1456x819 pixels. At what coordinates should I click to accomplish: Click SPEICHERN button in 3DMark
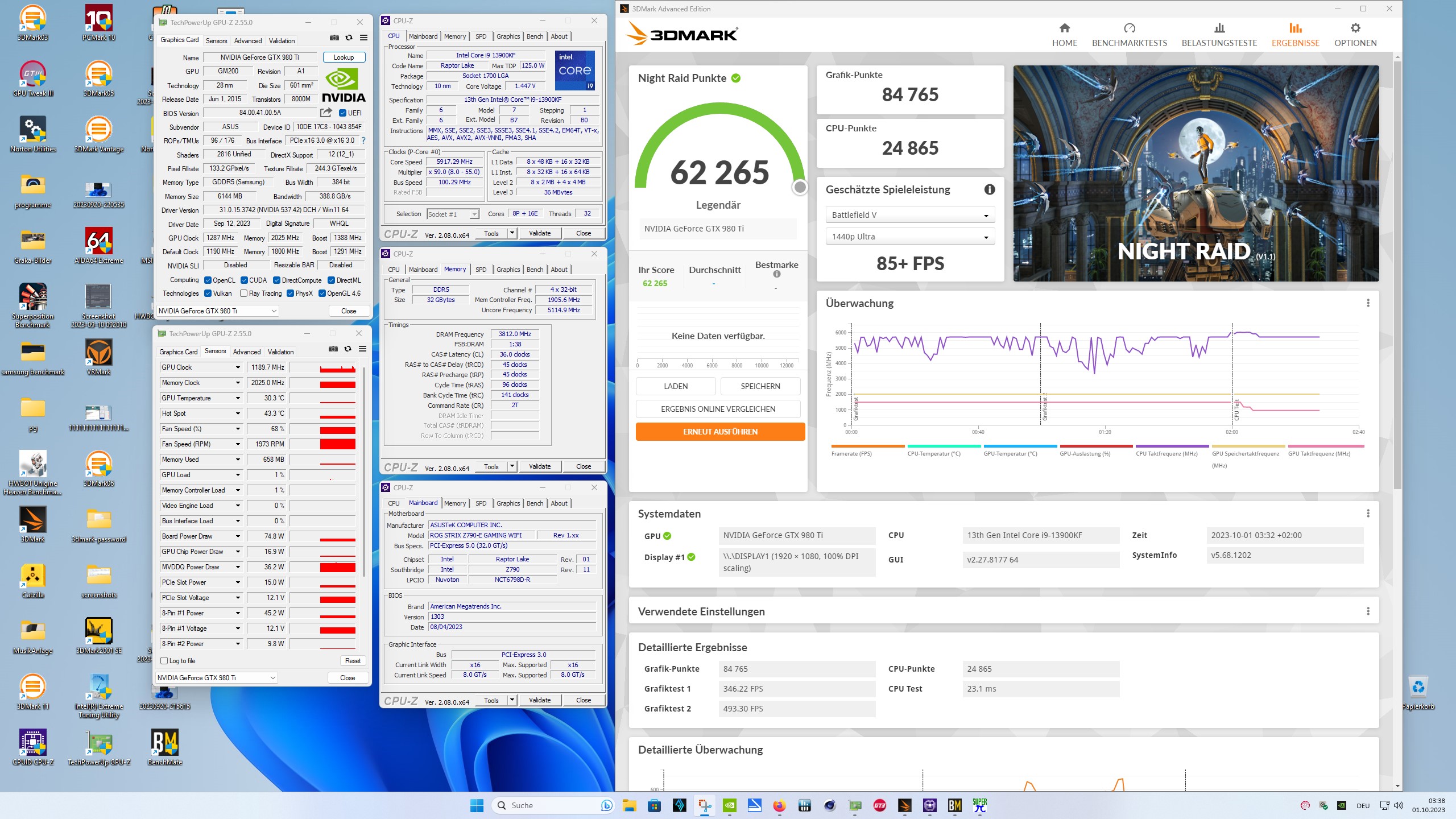coord(760,386)
